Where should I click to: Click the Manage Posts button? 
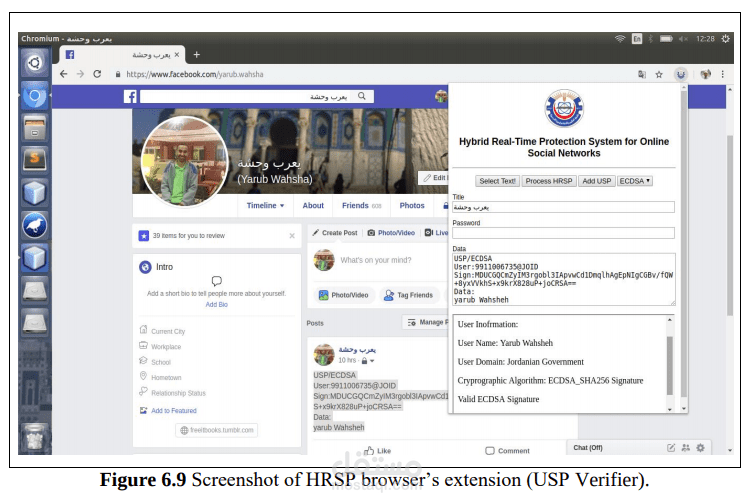point(427,322)
